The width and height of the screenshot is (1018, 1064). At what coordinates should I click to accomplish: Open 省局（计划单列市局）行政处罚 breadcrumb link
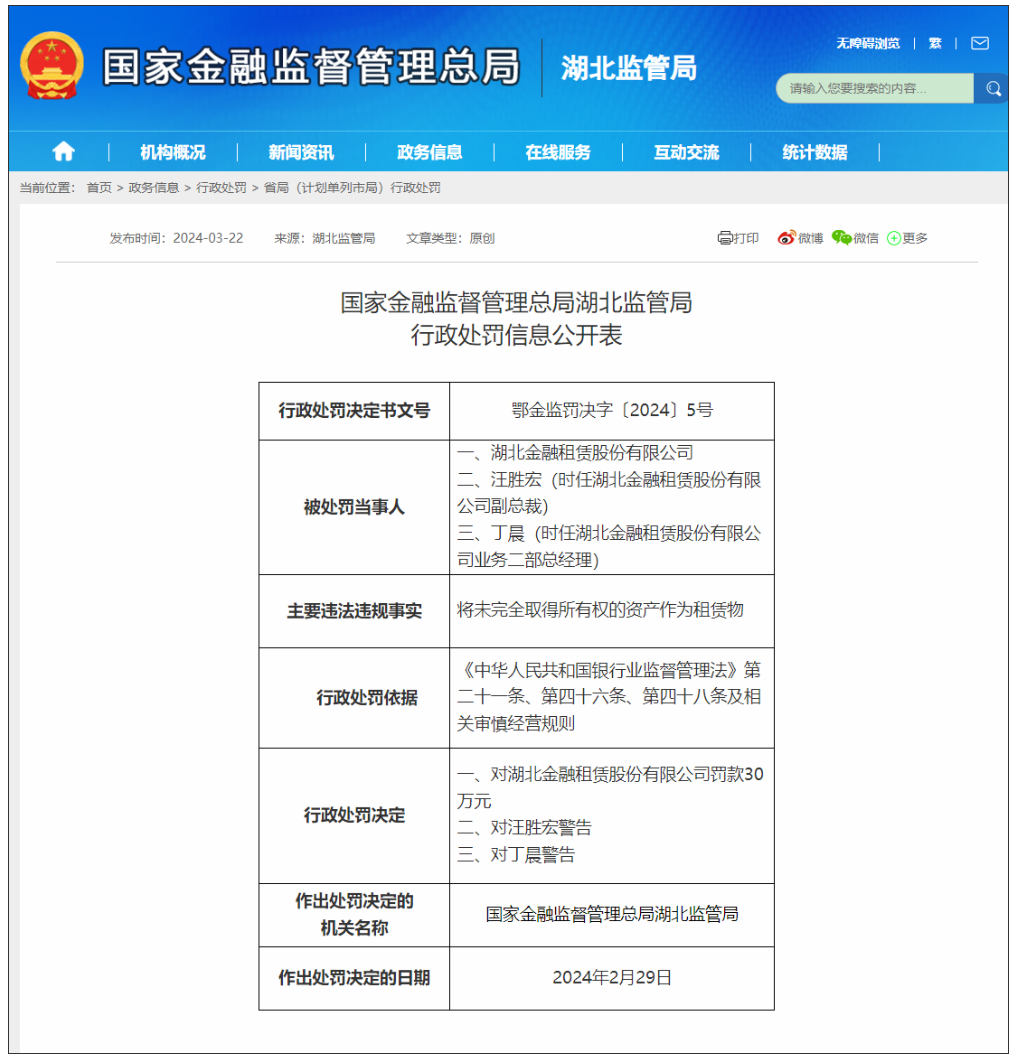[352, 188]
